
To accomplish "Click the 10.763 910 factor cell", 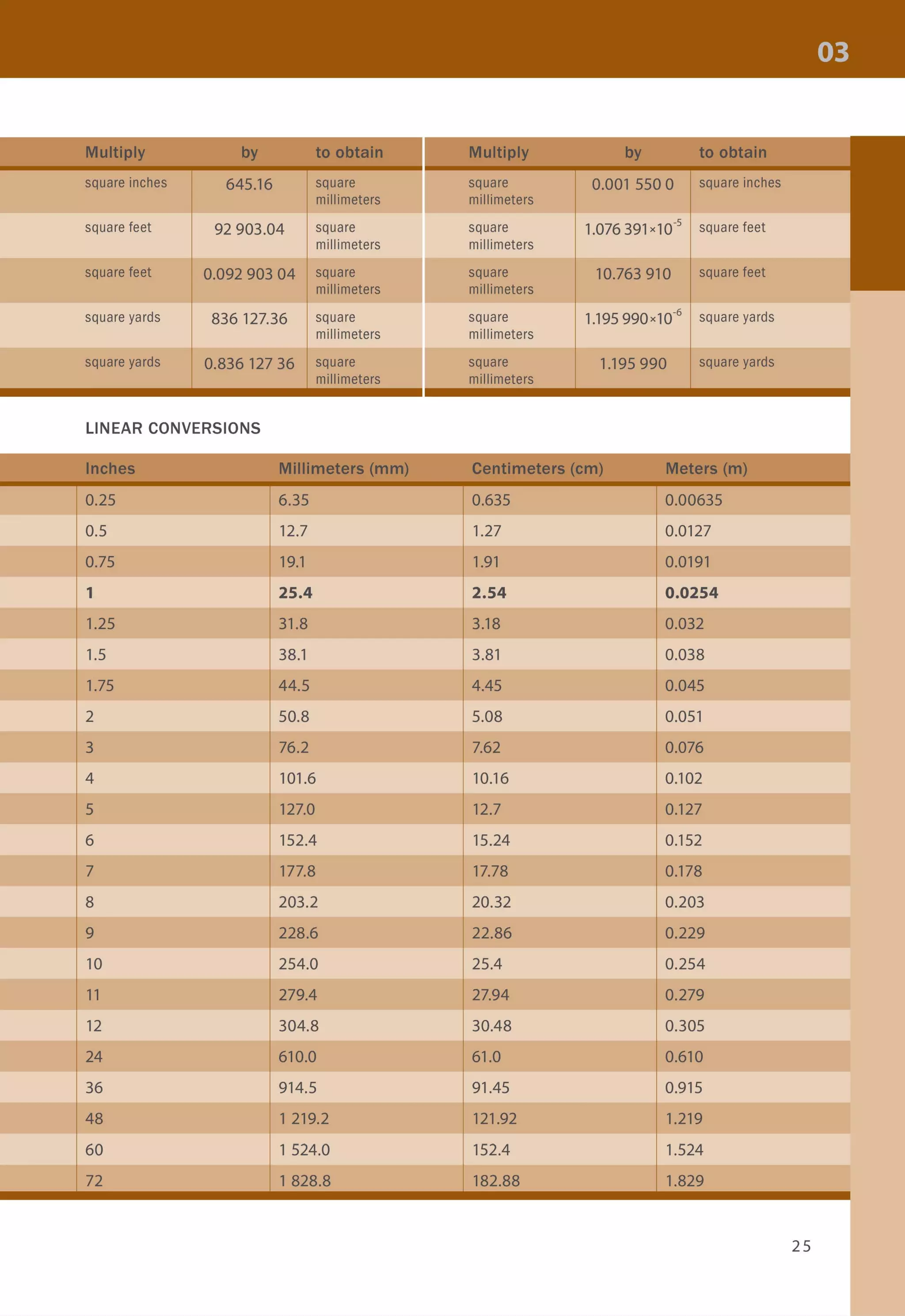I will 633,274.
